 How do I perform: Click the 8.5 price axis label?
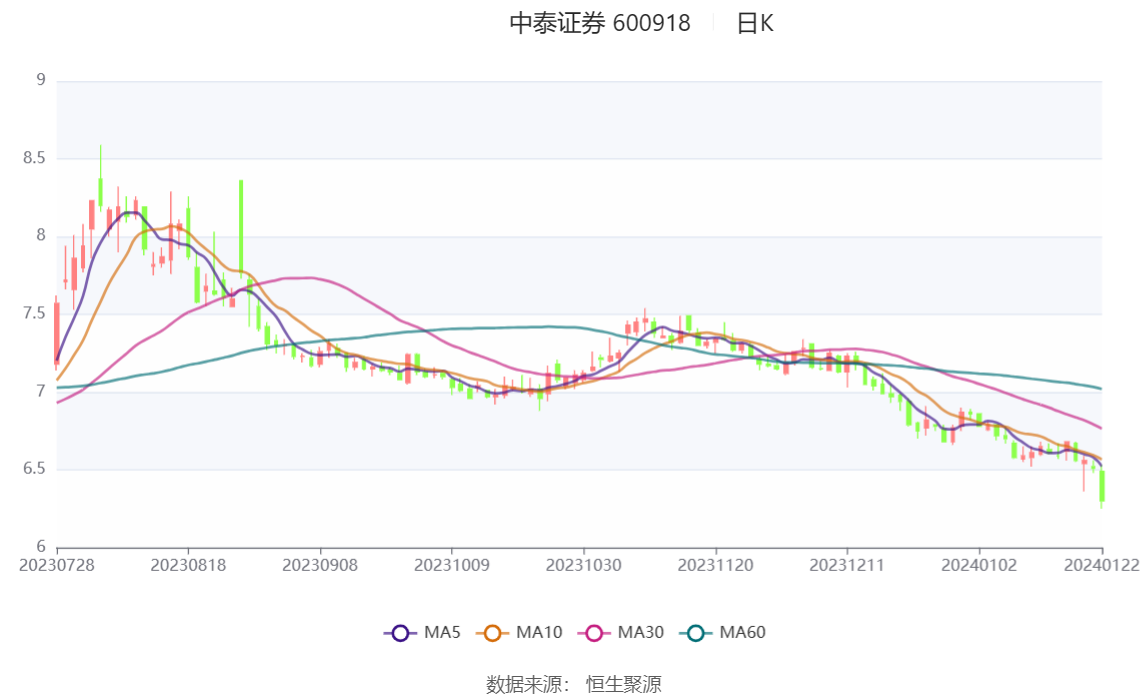(x=34, y=157)
